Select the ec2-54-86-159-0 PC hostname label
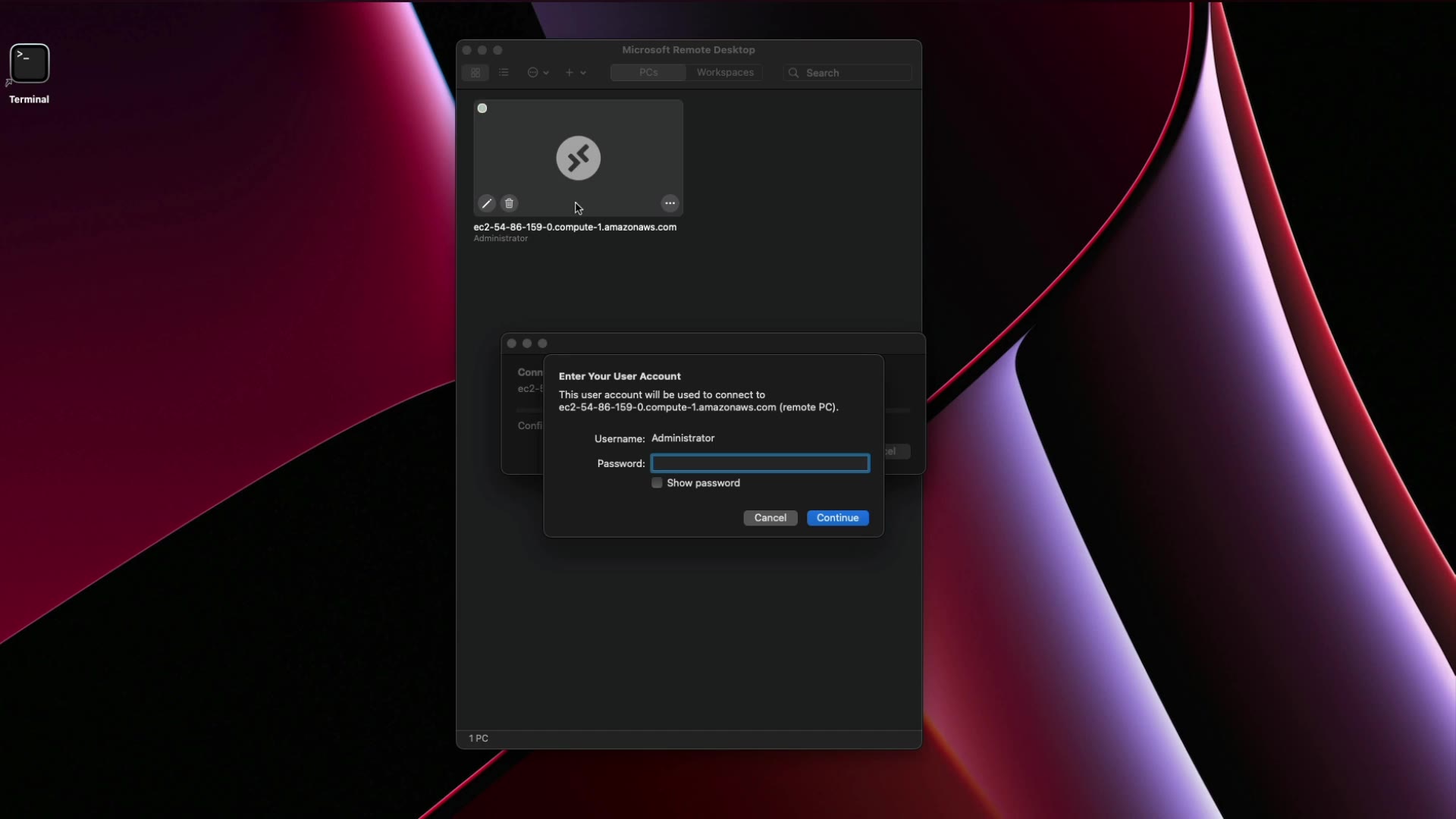Image resolution: width=1456 pixels, height=819 pixels. [575, 227]
